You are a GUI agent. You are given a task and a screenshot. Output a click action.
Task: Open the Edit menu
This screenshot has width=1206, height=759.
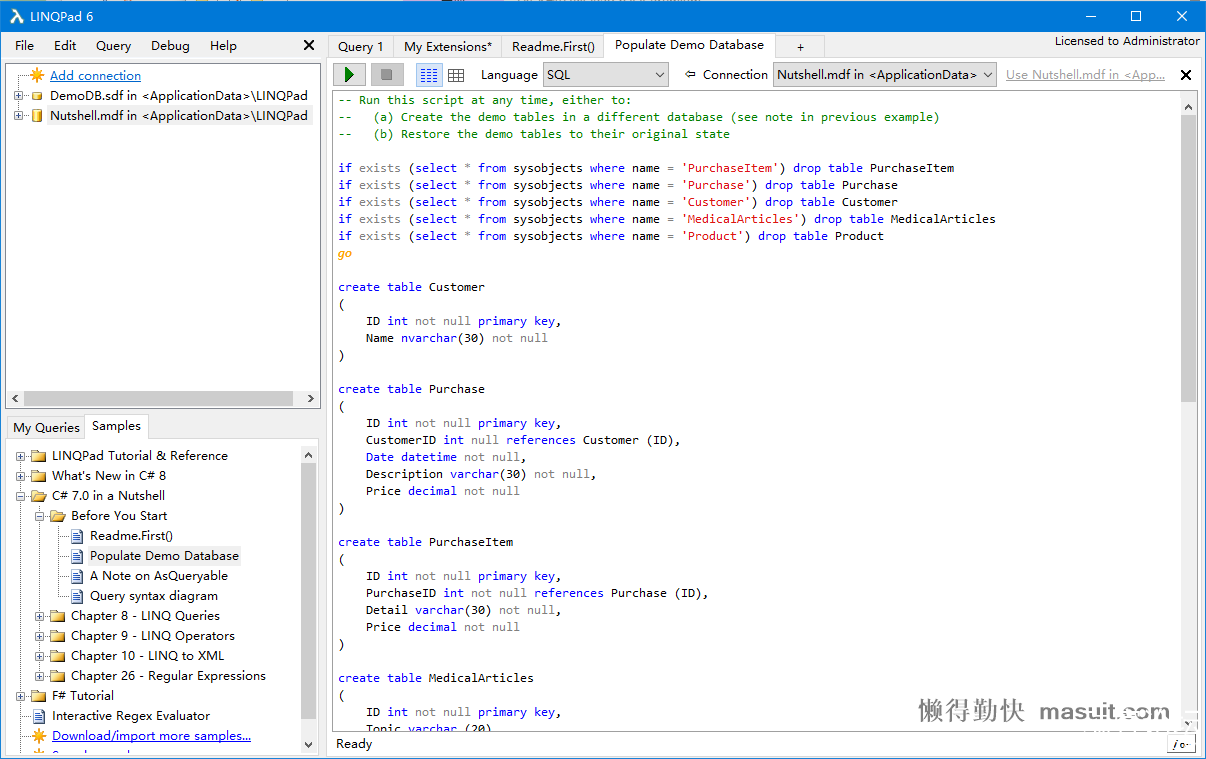(x=65, y=46)
